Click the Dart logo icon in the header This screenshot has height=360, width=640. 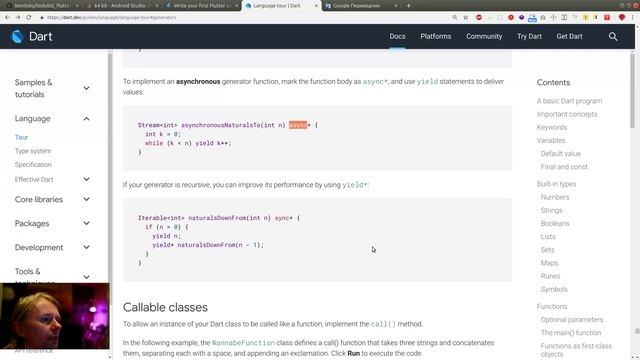tap(17, 36)
